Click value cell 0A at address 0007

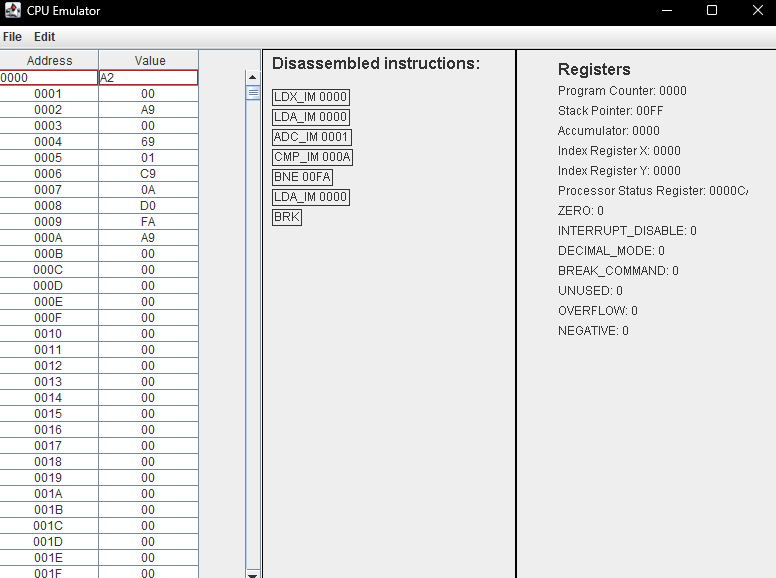click(x=148, y=190)
